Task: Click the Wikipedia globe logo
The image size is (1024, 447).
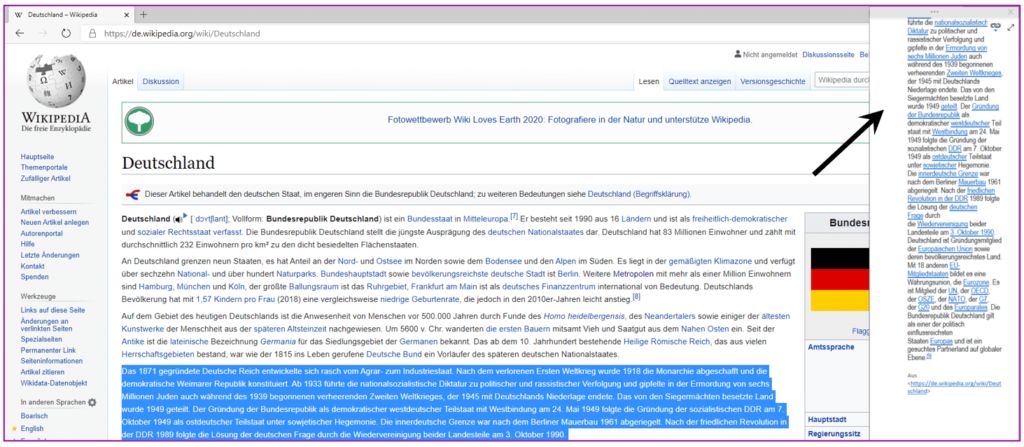Action: pyautogui.click(x=55, y=88)
